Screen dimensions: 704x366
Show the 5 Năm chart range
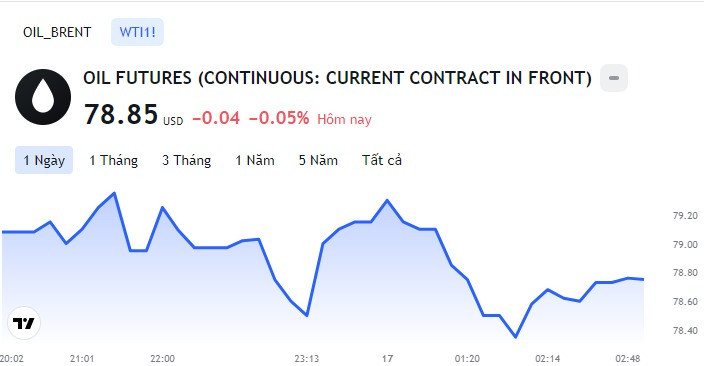[x=318, y=160]
